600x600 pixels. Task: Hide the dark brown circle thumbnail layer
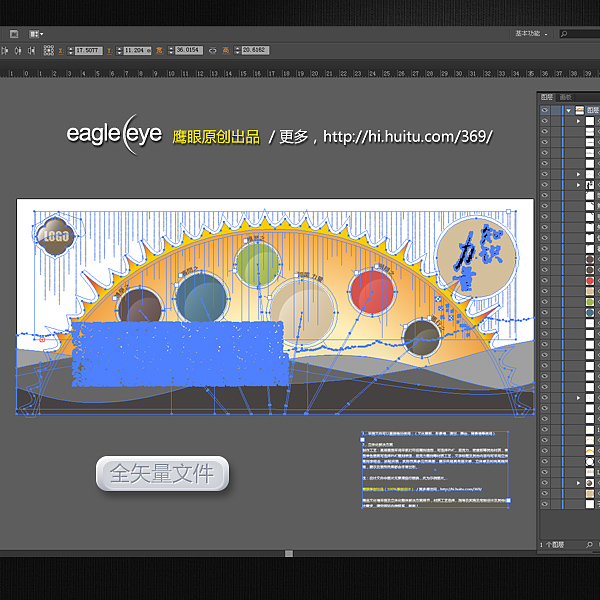pos(545,259)
